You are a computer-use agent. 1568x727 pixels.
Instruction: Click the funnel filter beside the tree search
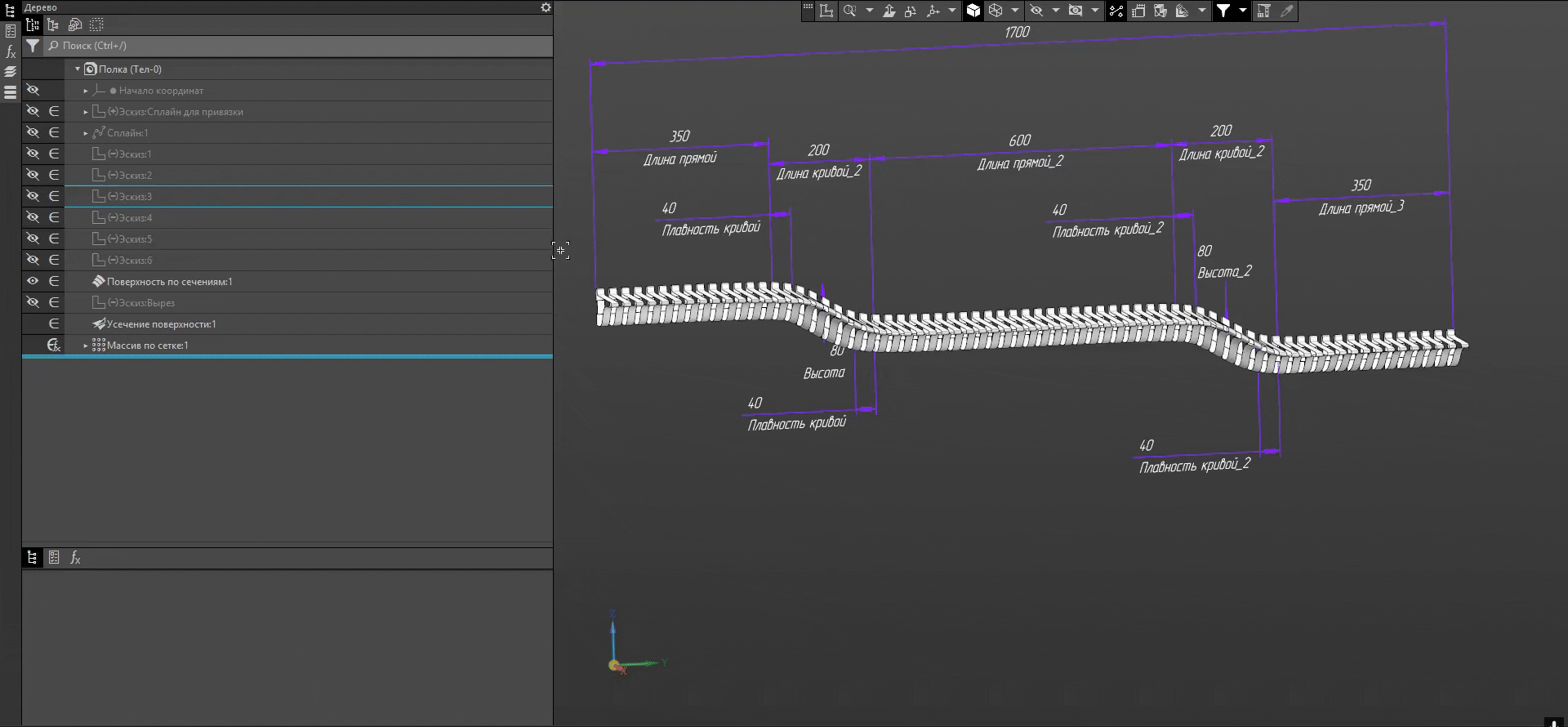click(x=32, y=46)
